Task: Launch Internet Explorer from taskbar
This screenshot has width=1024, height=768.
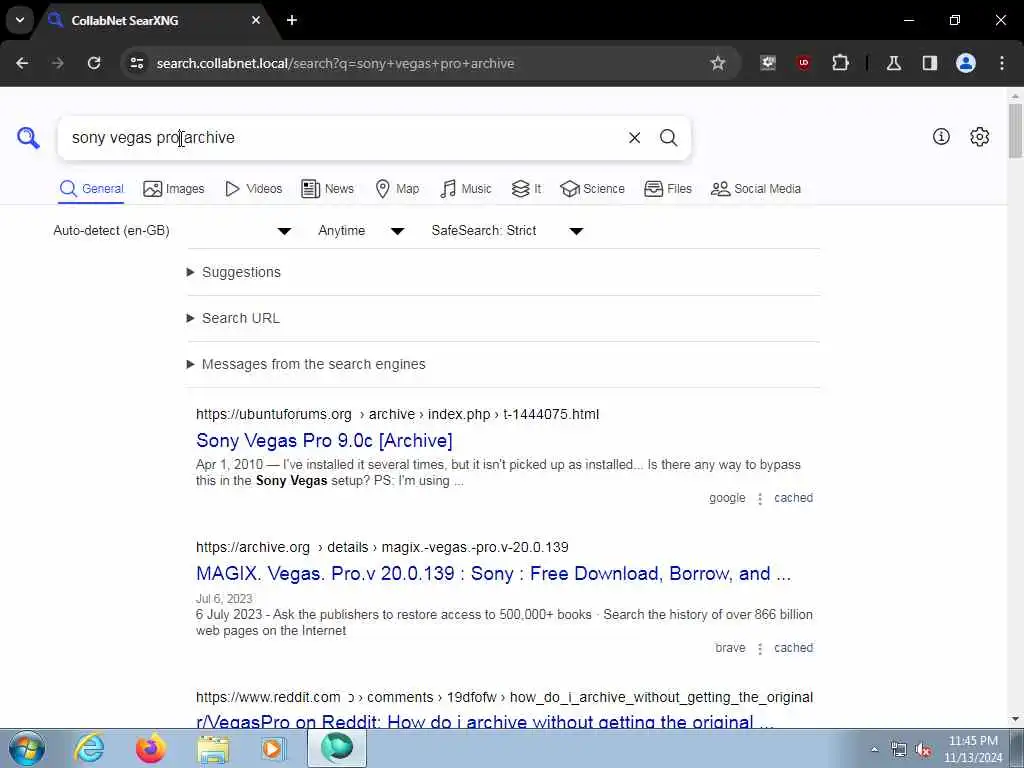Action: (x=89, y=748)
